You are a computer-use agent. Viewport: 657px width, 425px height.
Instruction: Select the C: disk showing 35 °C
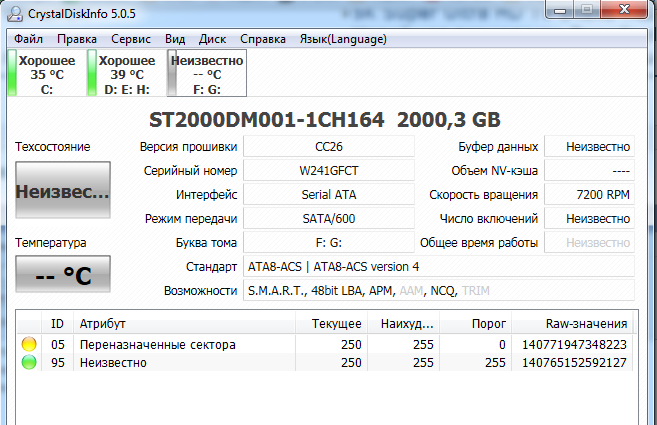tap(43, 73)
